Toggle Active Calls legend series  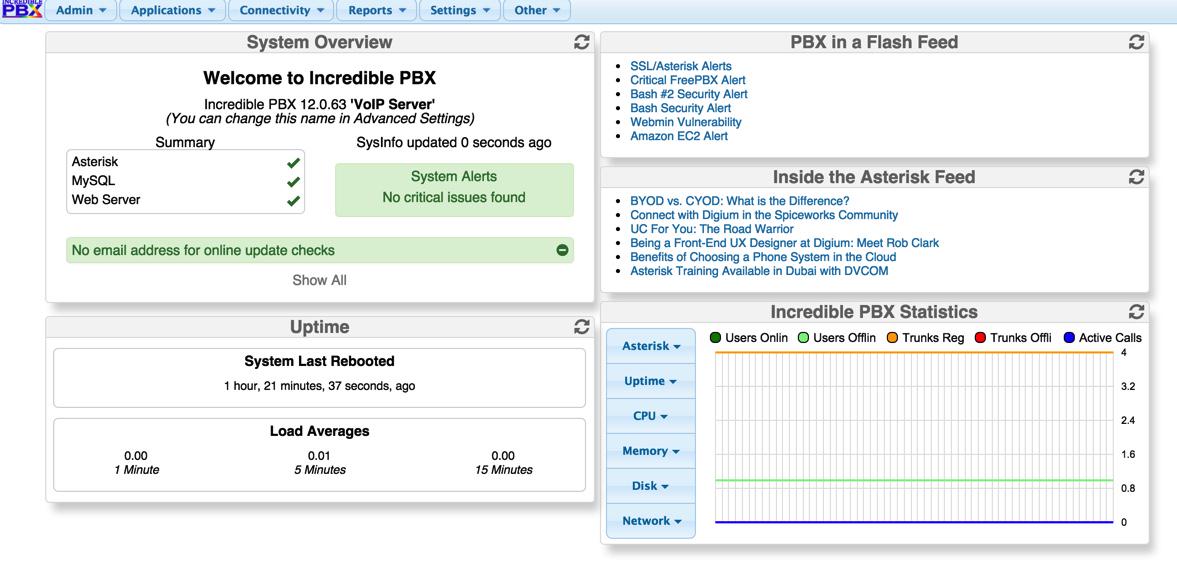1103,338
